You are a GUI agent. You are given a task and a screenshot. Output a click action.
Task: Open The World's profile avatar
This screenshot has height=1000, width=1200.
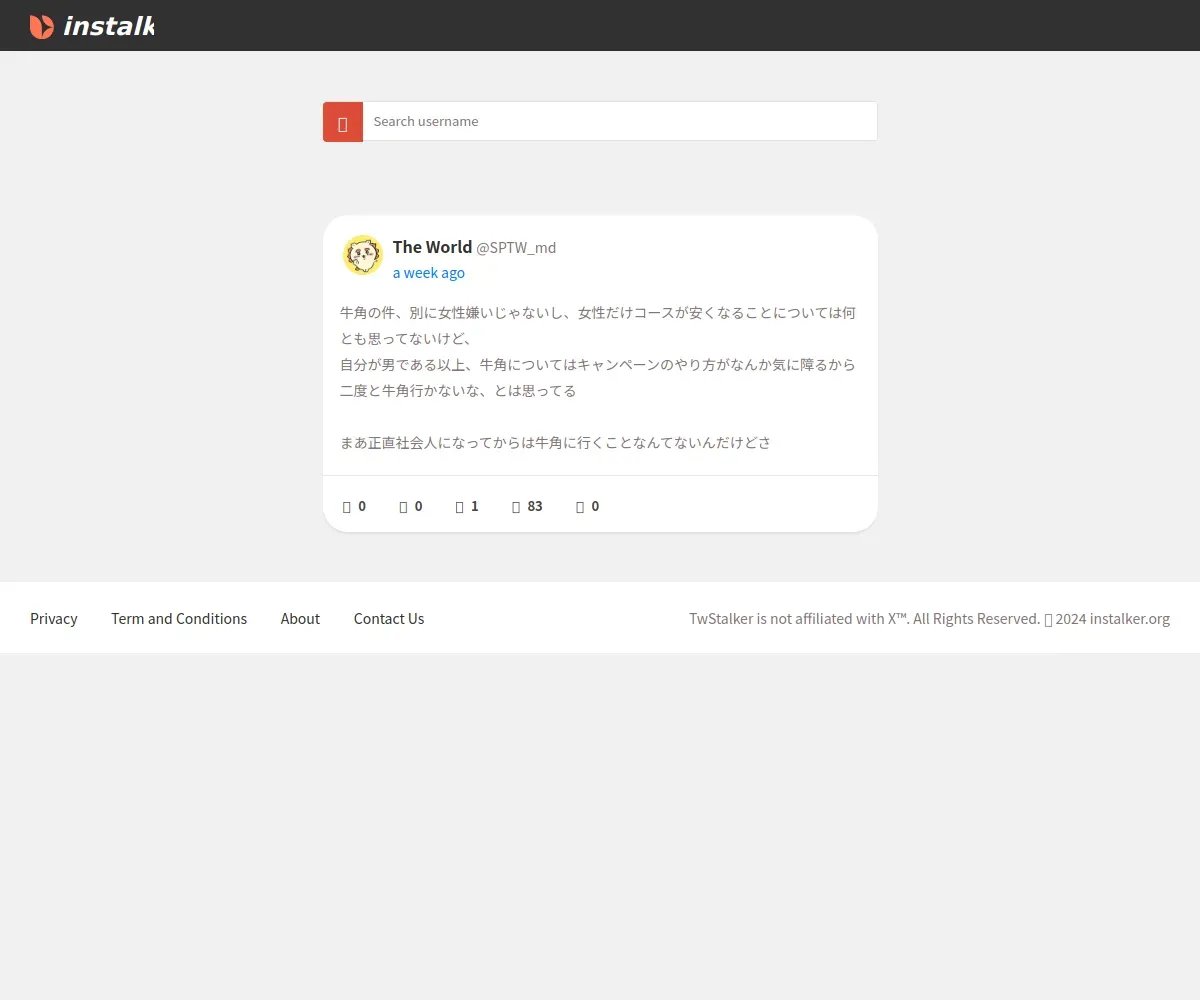click(363, 255)
